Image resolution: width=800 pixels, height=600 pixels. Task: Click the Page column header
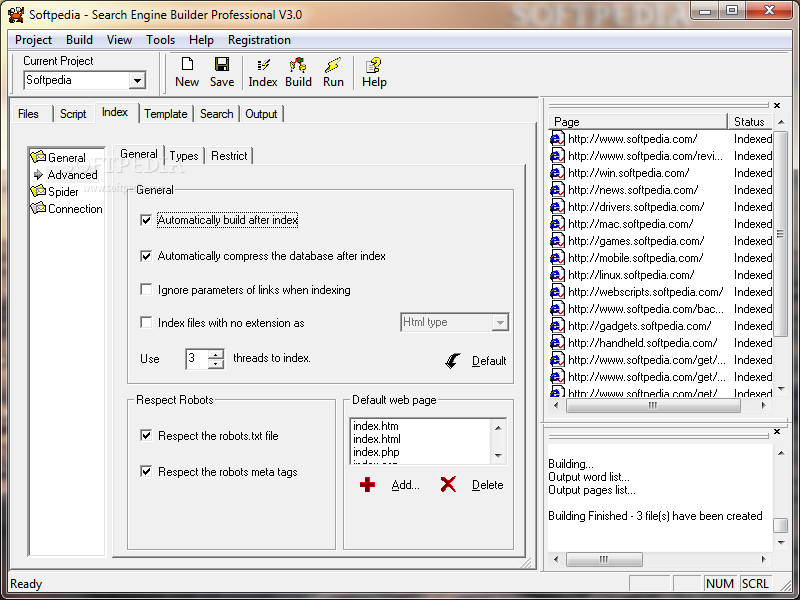[638, 121]
